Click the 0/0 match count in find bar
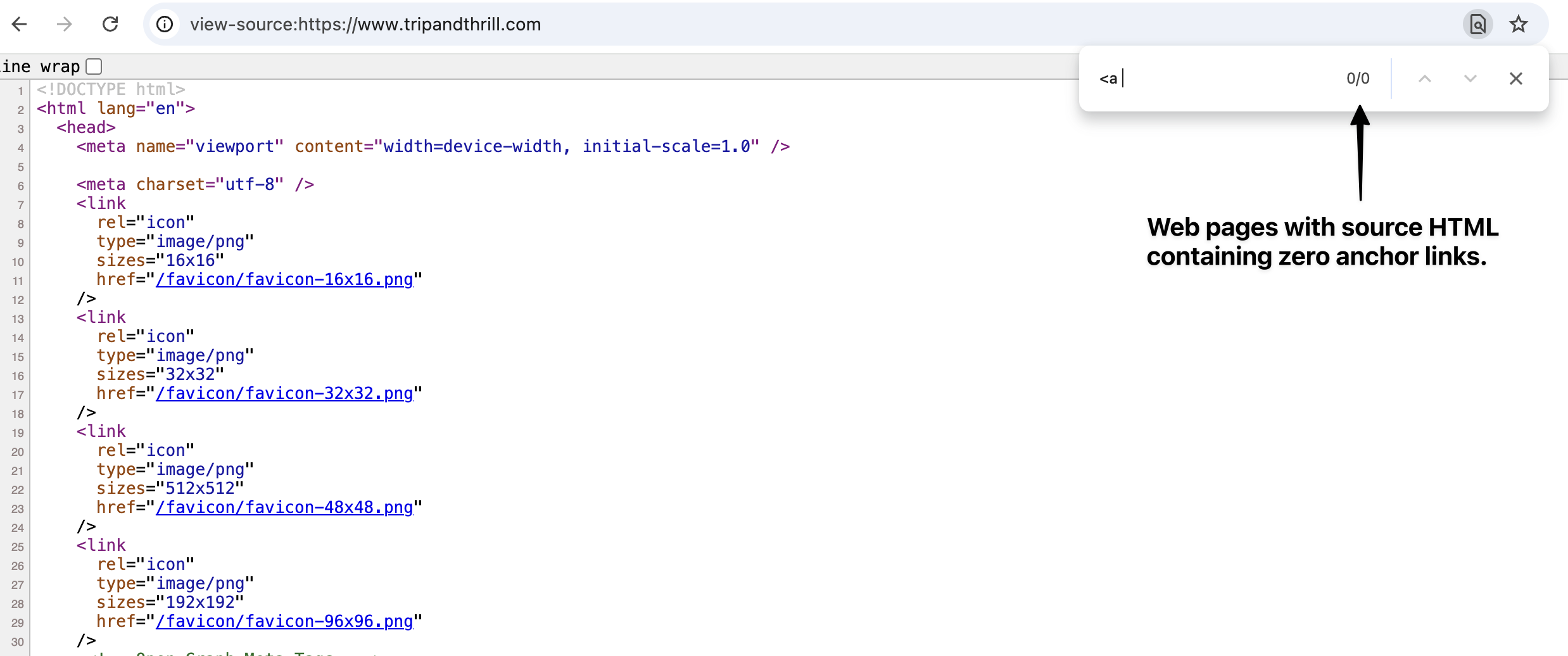Screen dimensions: 1568x656 1358,79
